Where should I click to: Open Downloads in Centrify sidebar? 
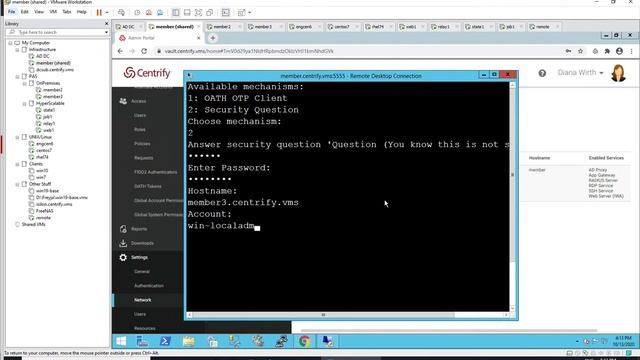(x=142, y=243)
